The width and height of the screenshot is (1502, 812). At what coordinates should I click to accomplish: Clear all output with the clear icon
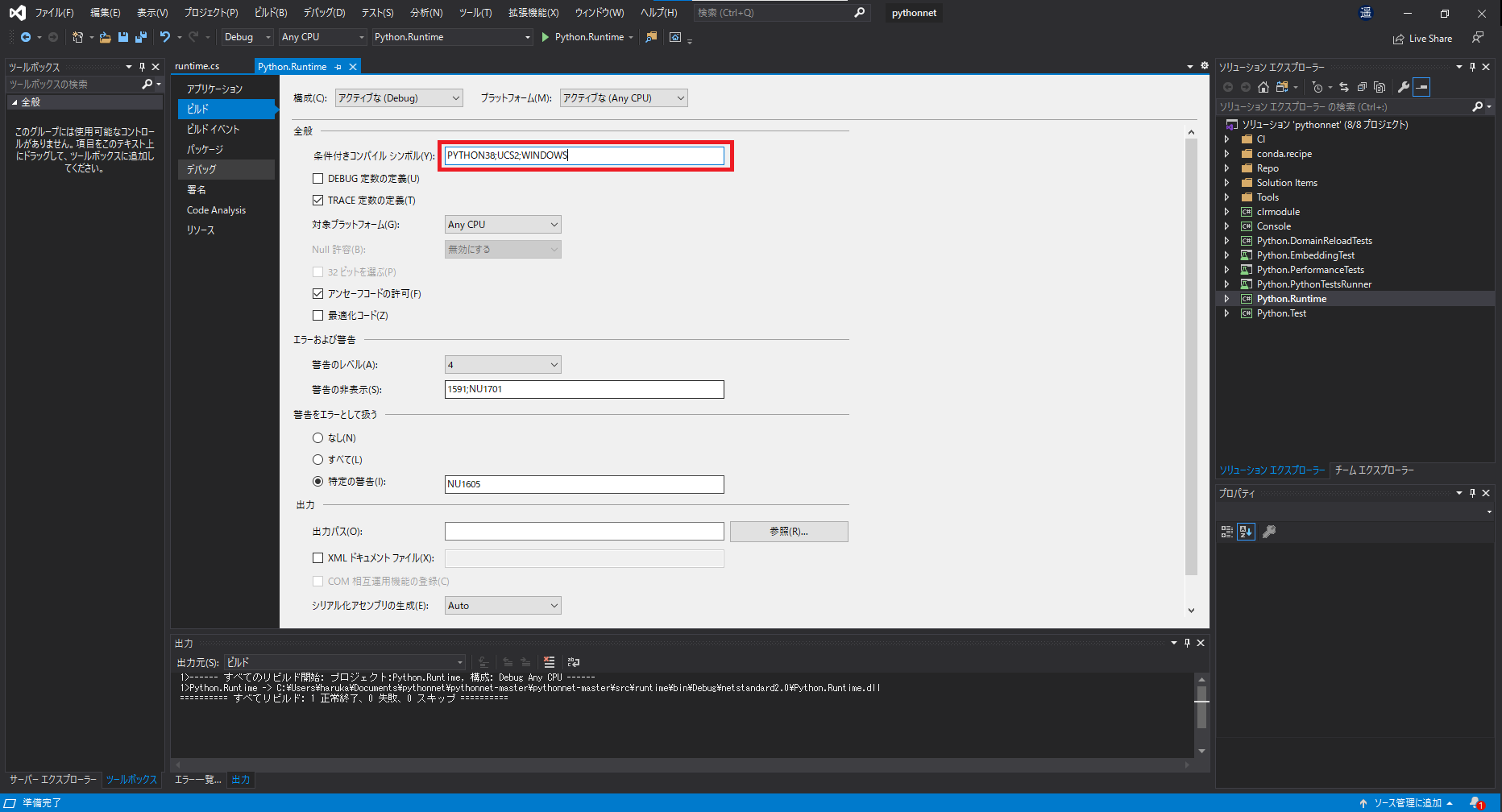(x=549, y=662)
